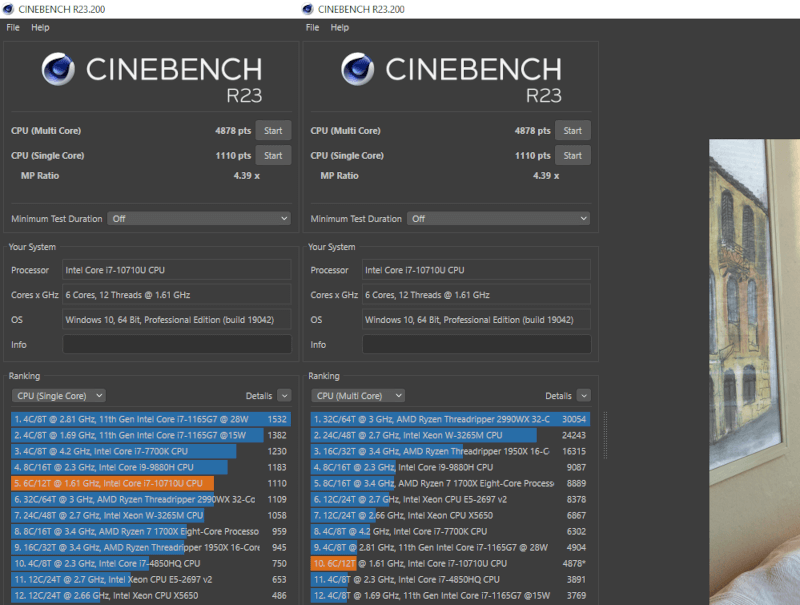Open Minimum Test Duration dropdown in left window
Viewport: 800px width, 605px height.
[200, 218]
